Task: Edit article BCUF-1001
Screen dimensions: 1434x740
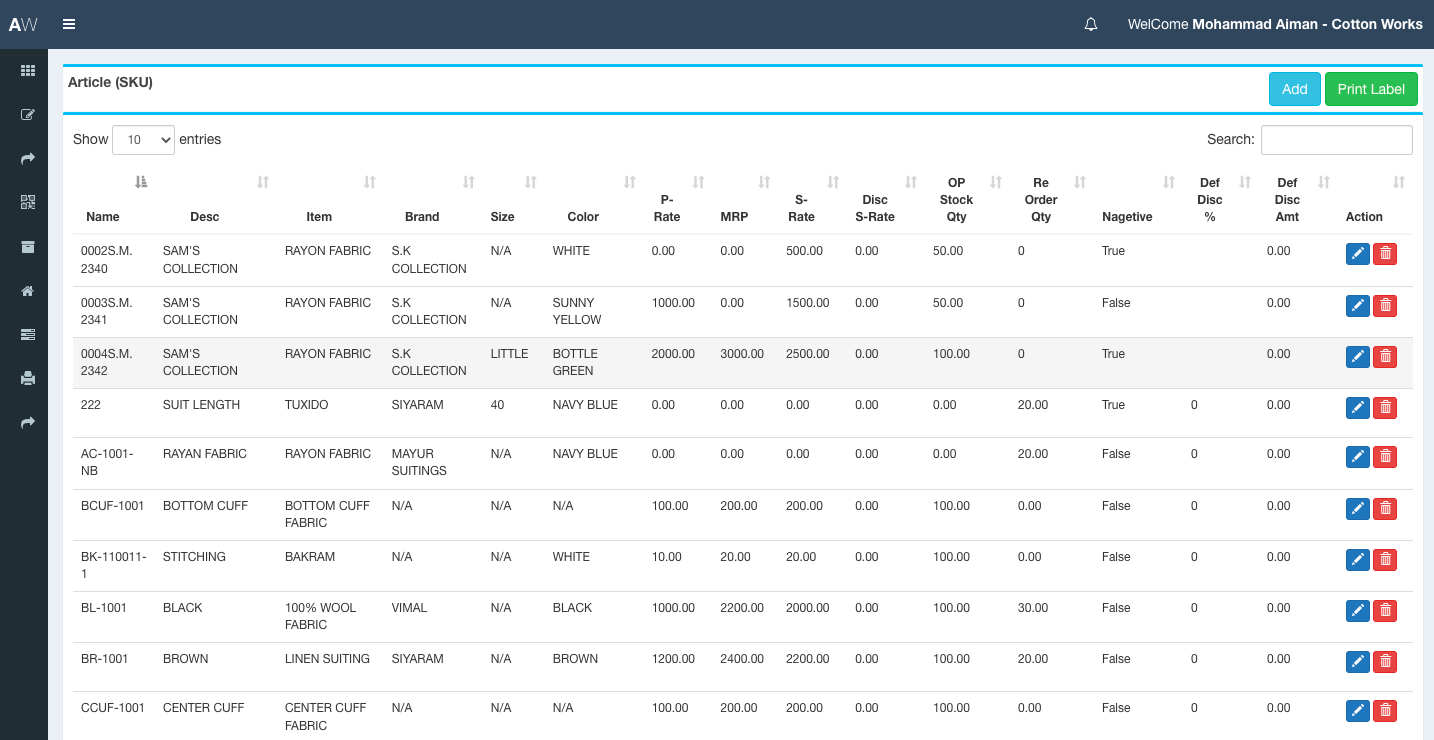Action: coord(1358,509)
